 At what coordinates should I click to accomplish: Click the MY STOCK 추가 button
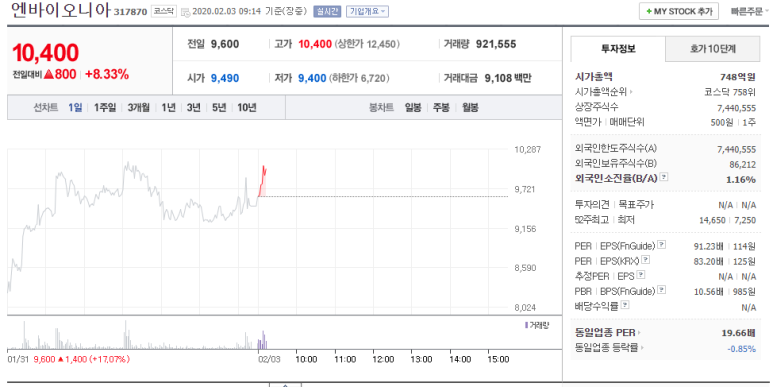(x=679, y=11)
